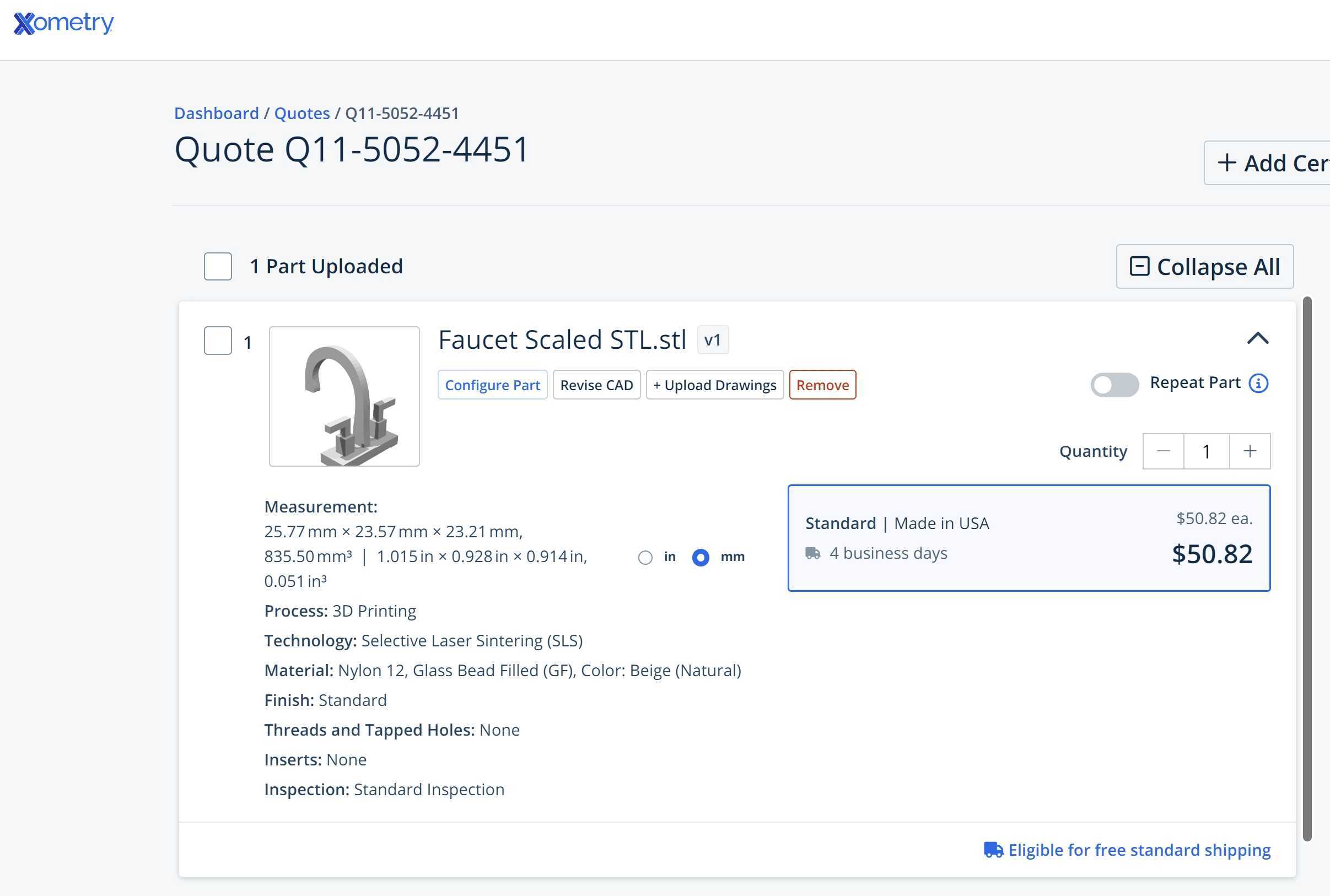Click Configure Part button

[x=493, y=385]
